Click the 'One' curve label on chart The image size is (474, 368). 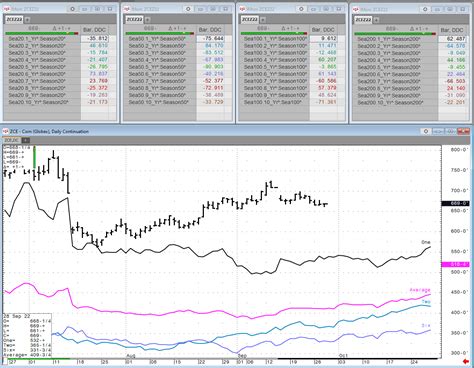tap(426, 242)
